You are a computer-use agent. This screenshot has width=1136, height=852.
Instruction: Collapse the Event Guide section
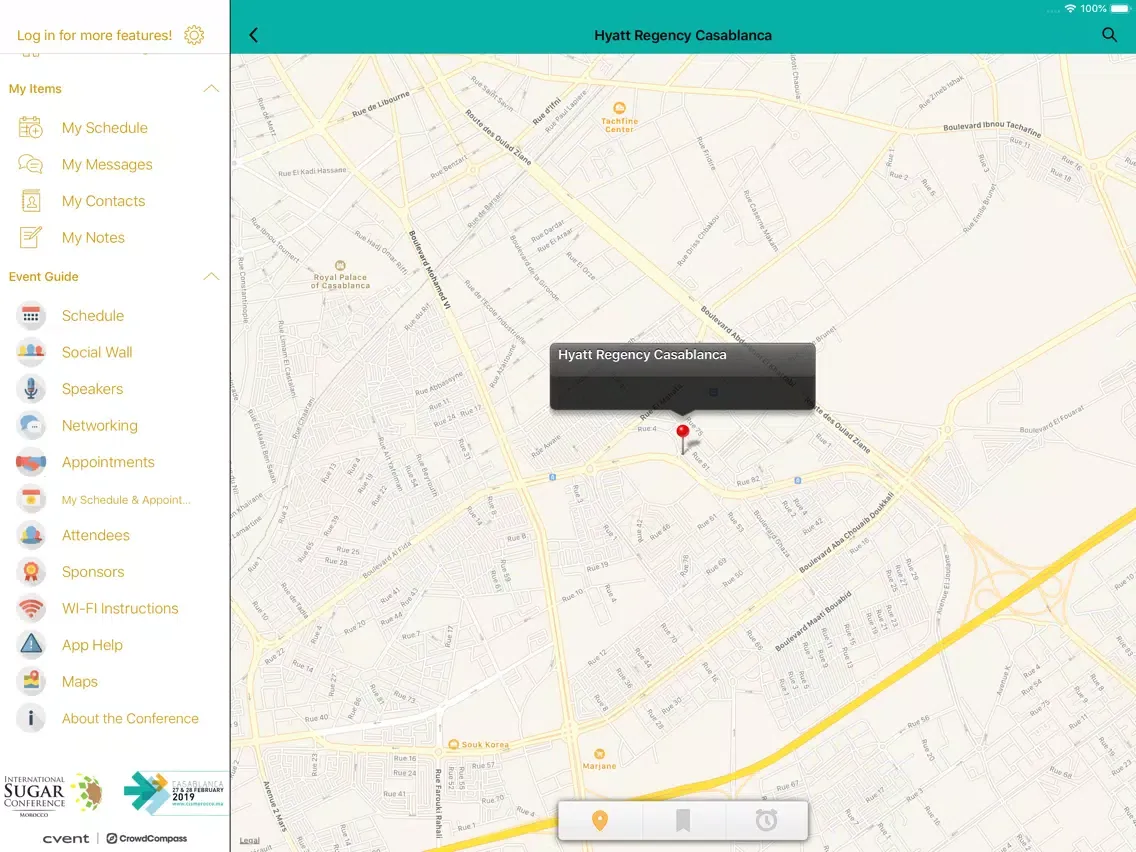point(211,276)
